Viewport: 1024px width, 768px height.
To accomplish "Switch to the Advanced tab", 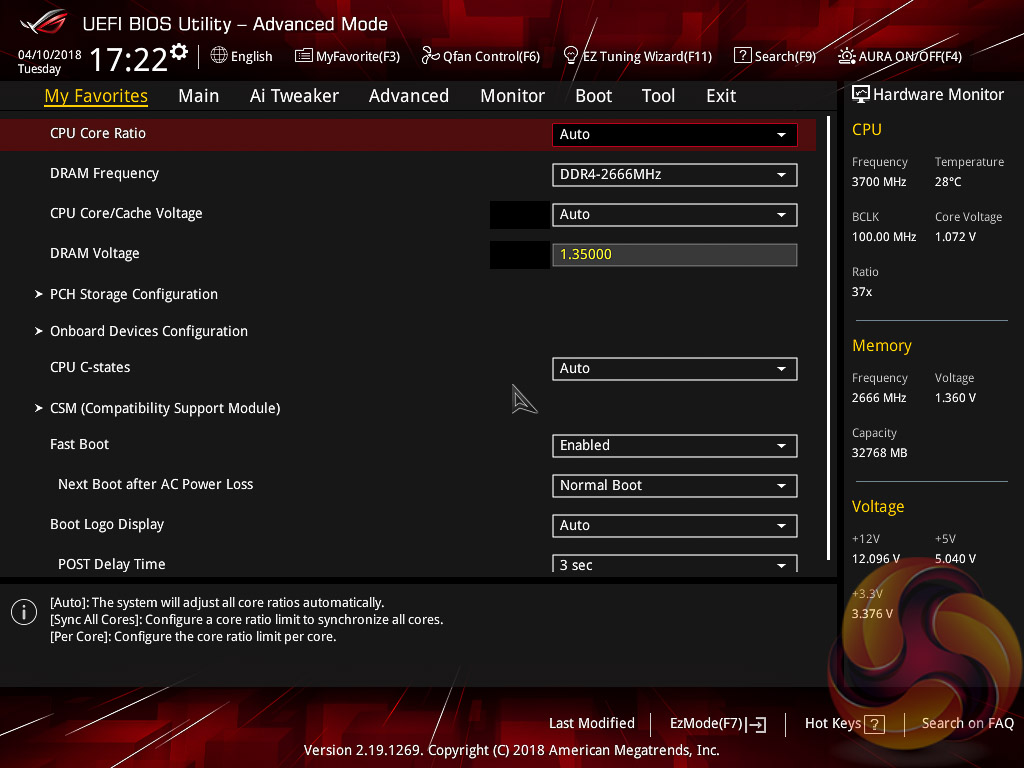I will [409, 96].
